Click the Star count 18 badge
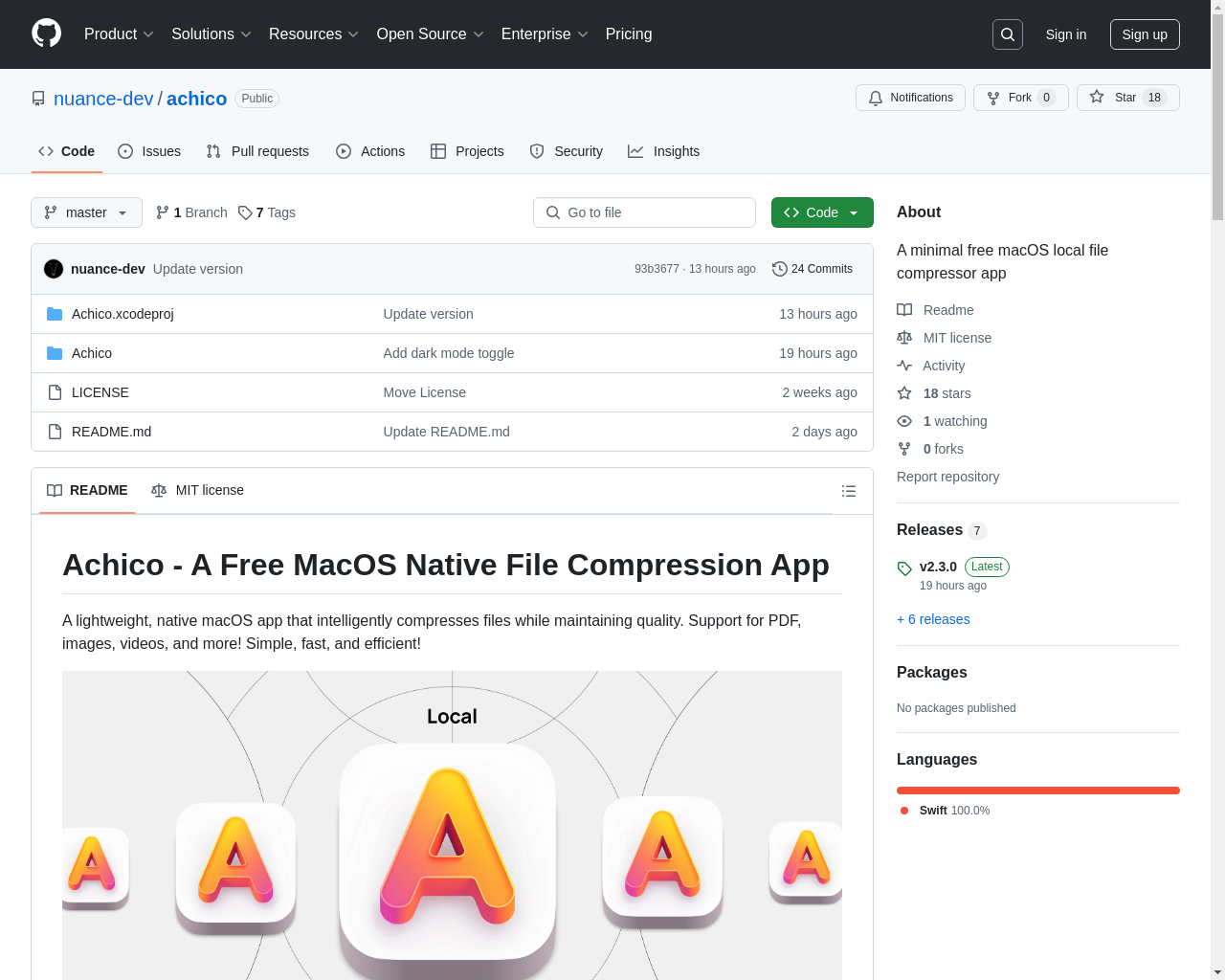This screenshot has height=980, width=1225. pyautogui.click(x=1154, y=98)
